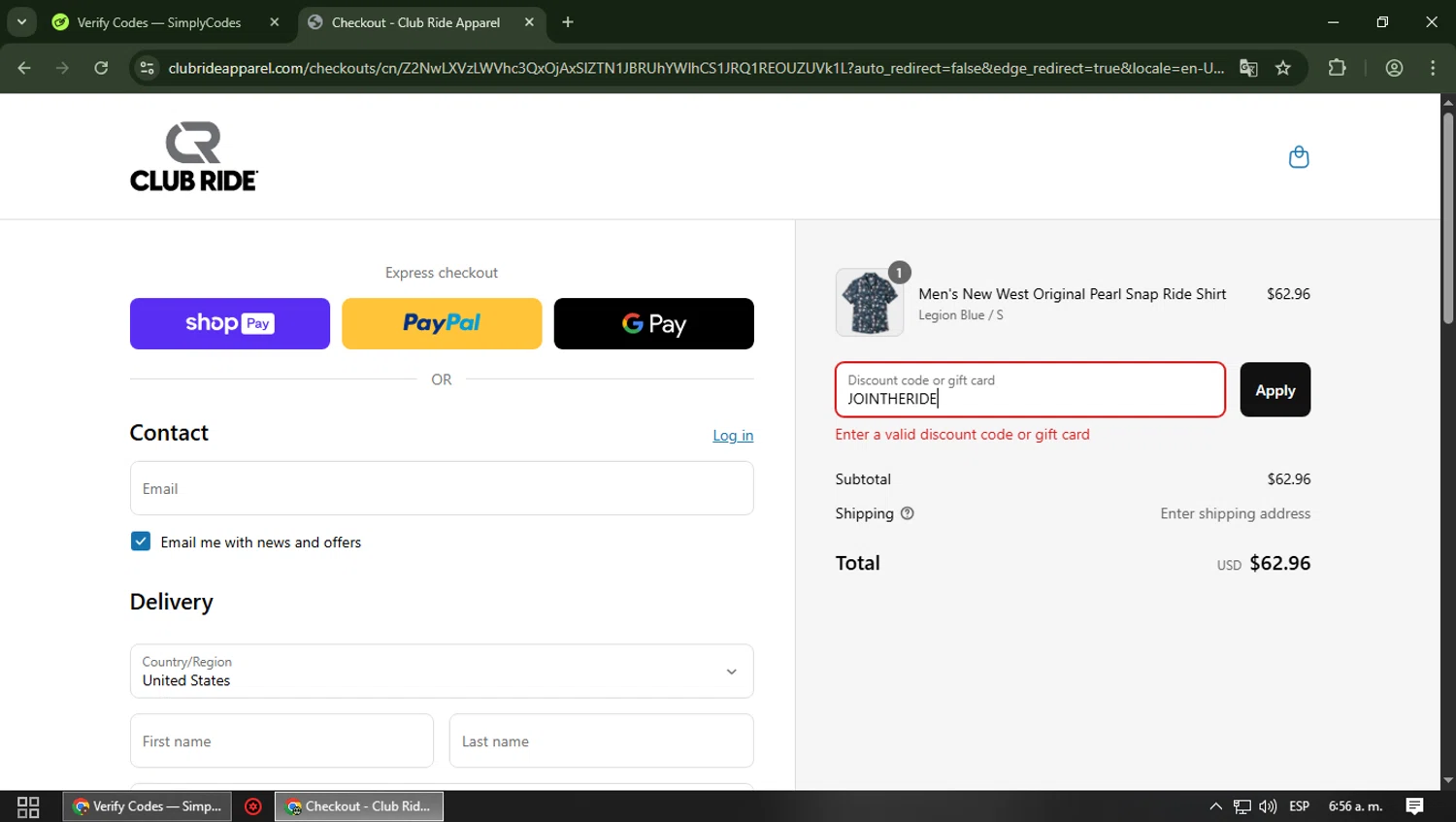
Task: Click the discount code input field
Action: 1030,390
